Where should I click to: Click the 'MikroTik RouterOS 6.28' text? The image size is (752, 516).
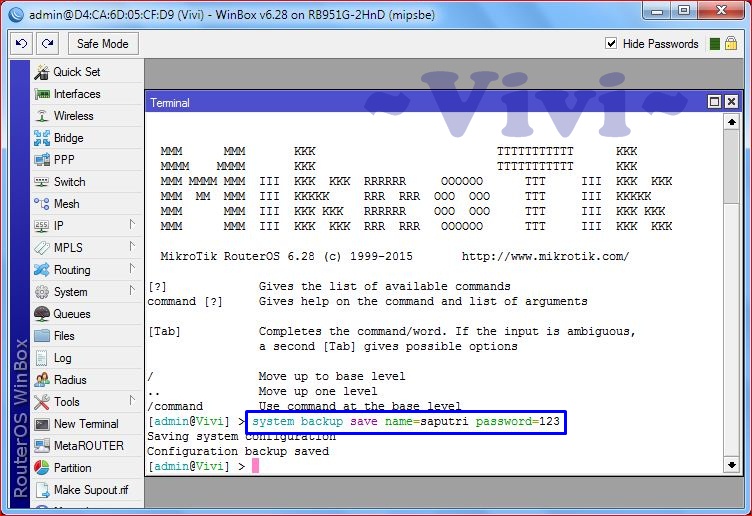[x=237, y=257]
